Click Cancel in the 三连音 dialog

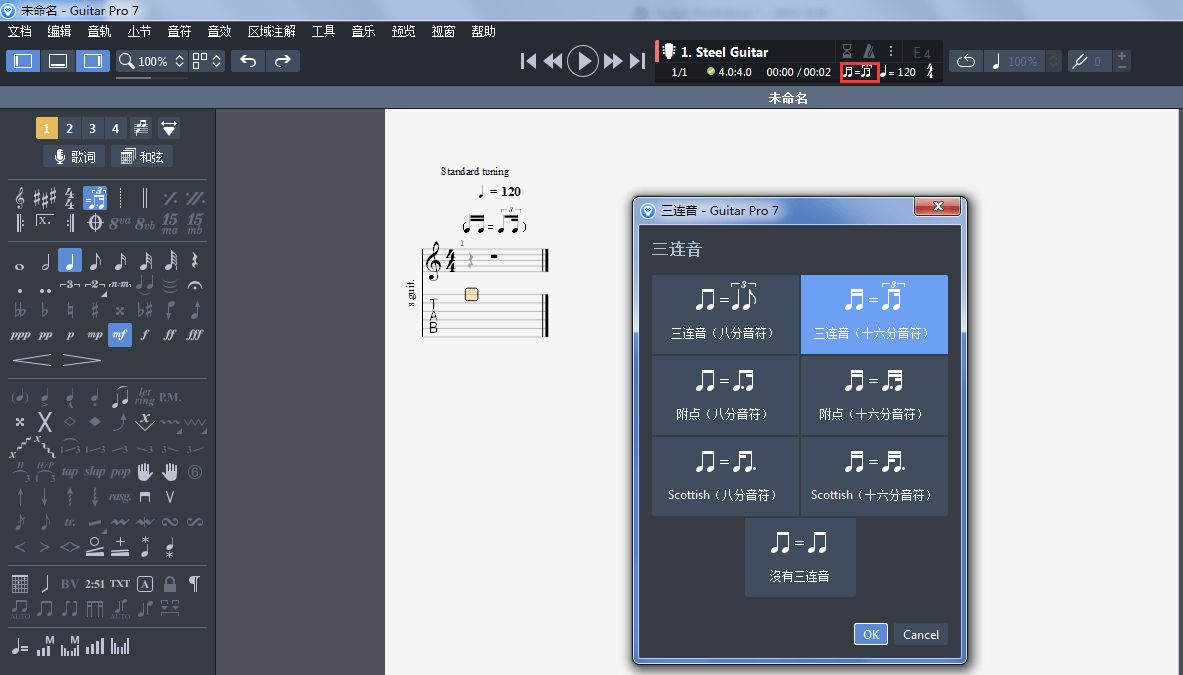(919, 634)
